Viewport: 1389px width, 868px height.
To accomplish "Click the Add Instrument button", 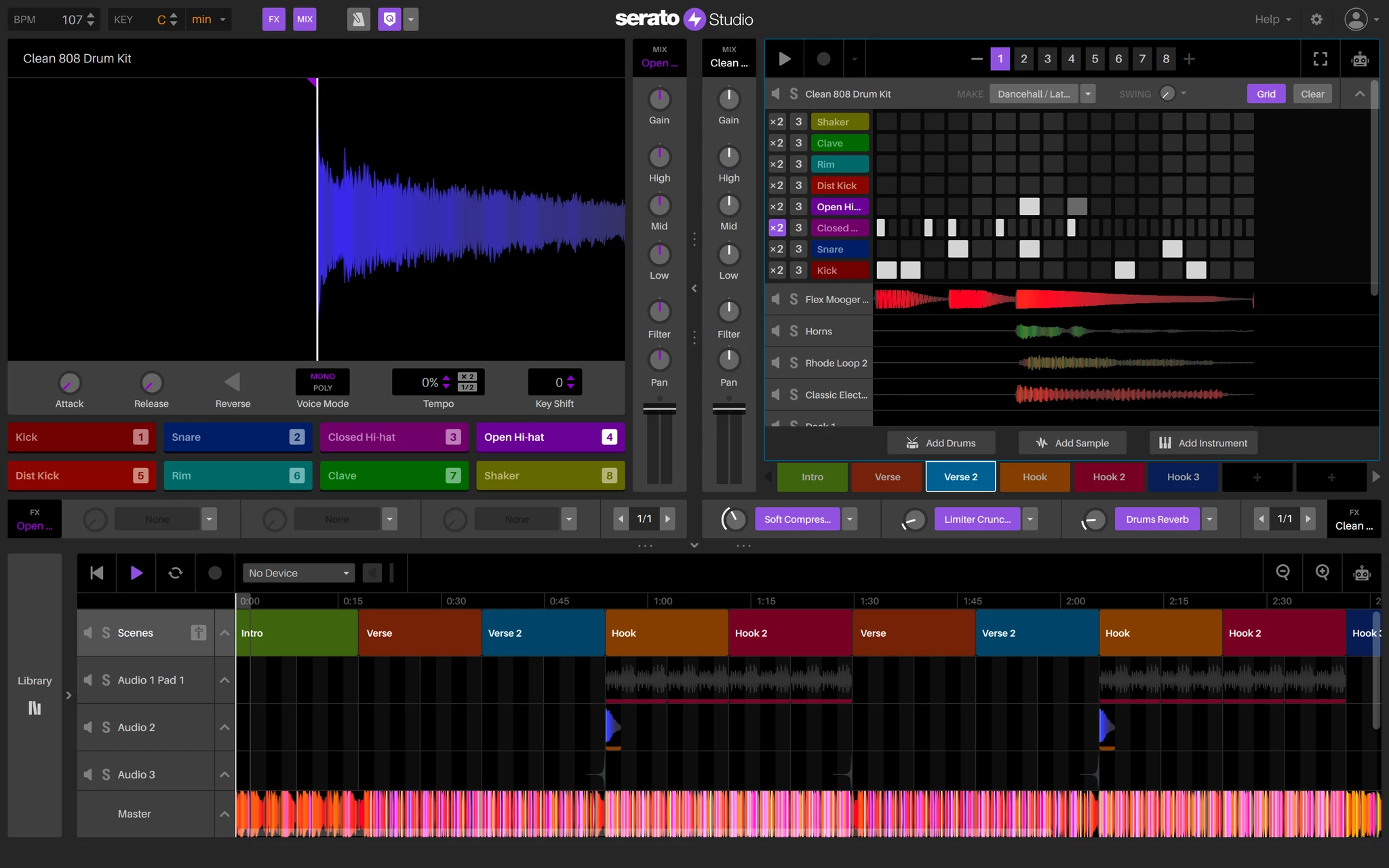I will click(x=1202, y=442).
